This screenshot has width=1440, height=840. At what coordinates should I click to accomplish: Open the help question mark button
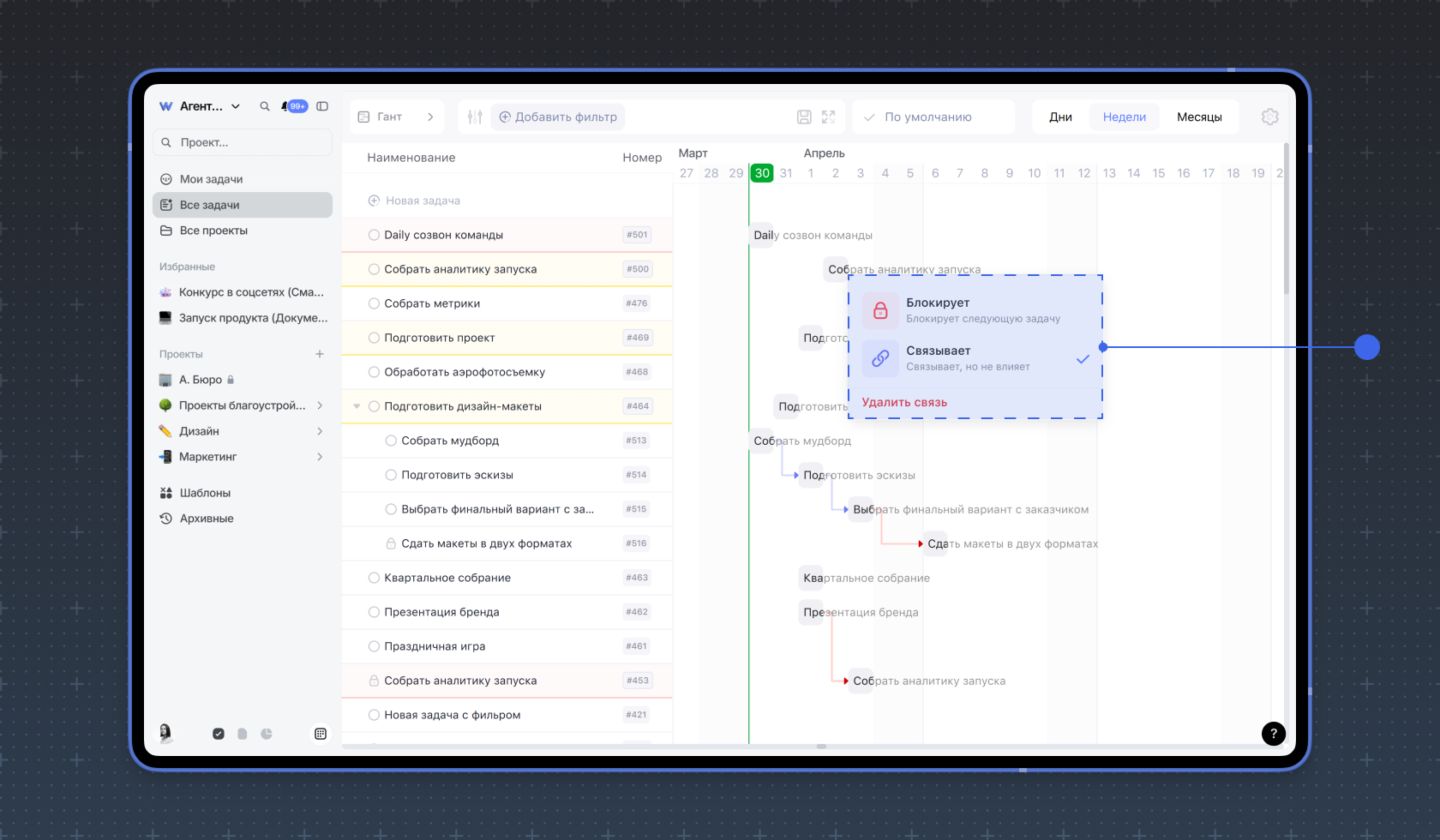pyautogui.click(x=1273, y=733)
